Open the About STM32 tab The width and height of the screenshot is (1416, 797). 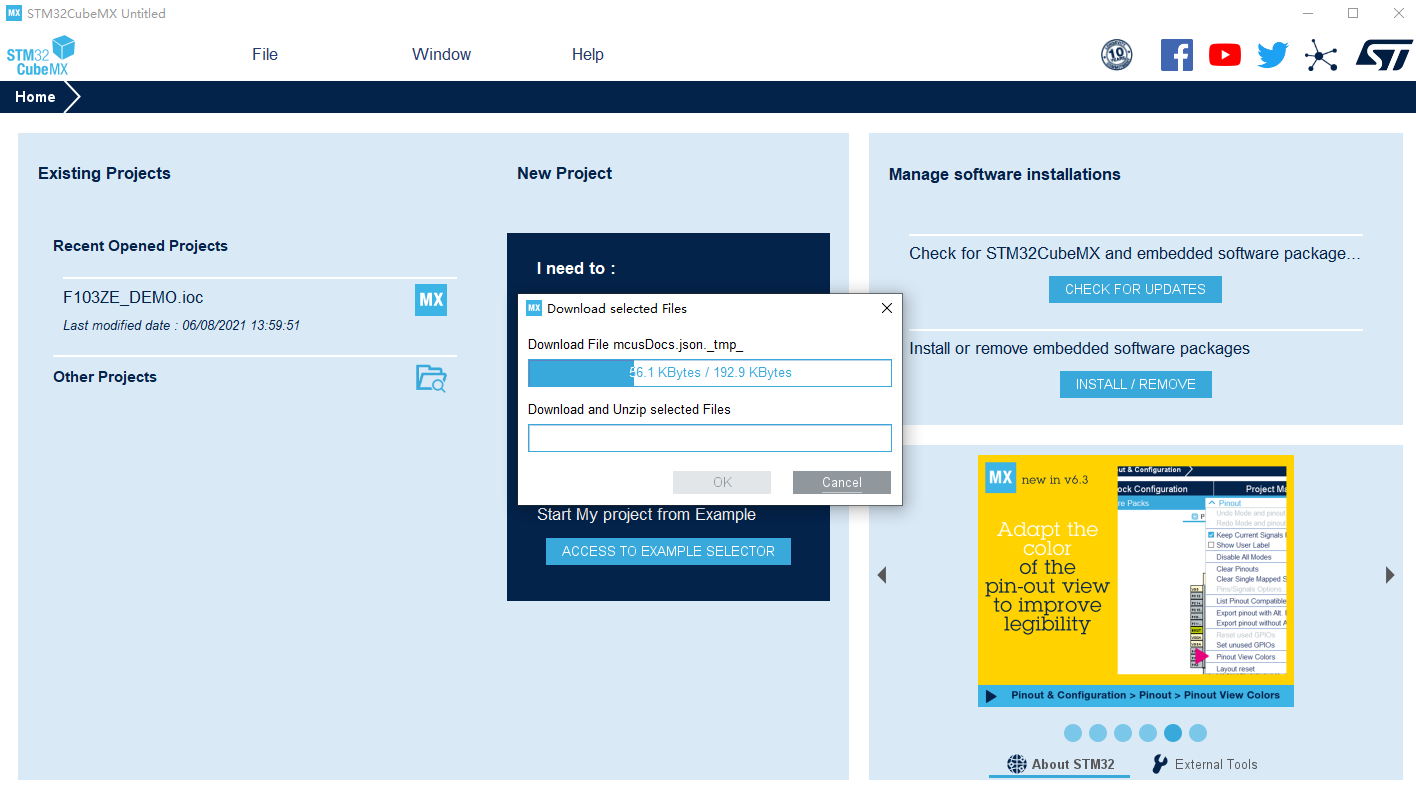(1060, 764)
